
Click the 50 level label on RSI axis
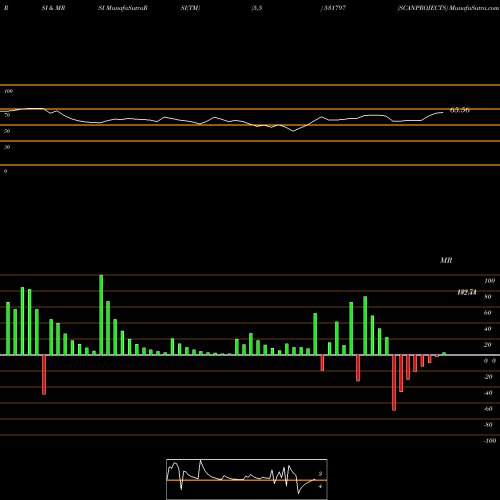(x=7, y=131)
